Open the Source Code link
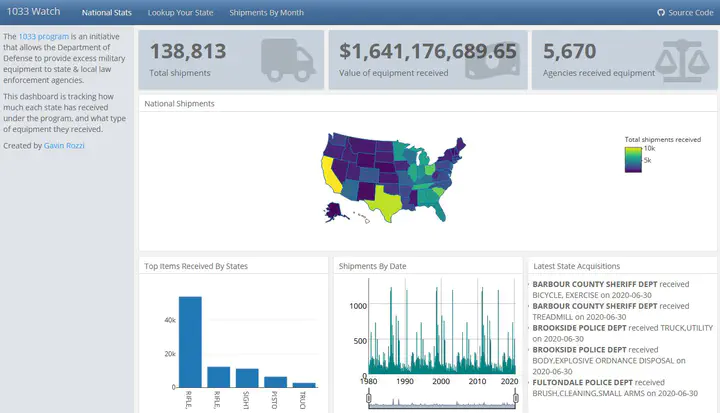 691,12
